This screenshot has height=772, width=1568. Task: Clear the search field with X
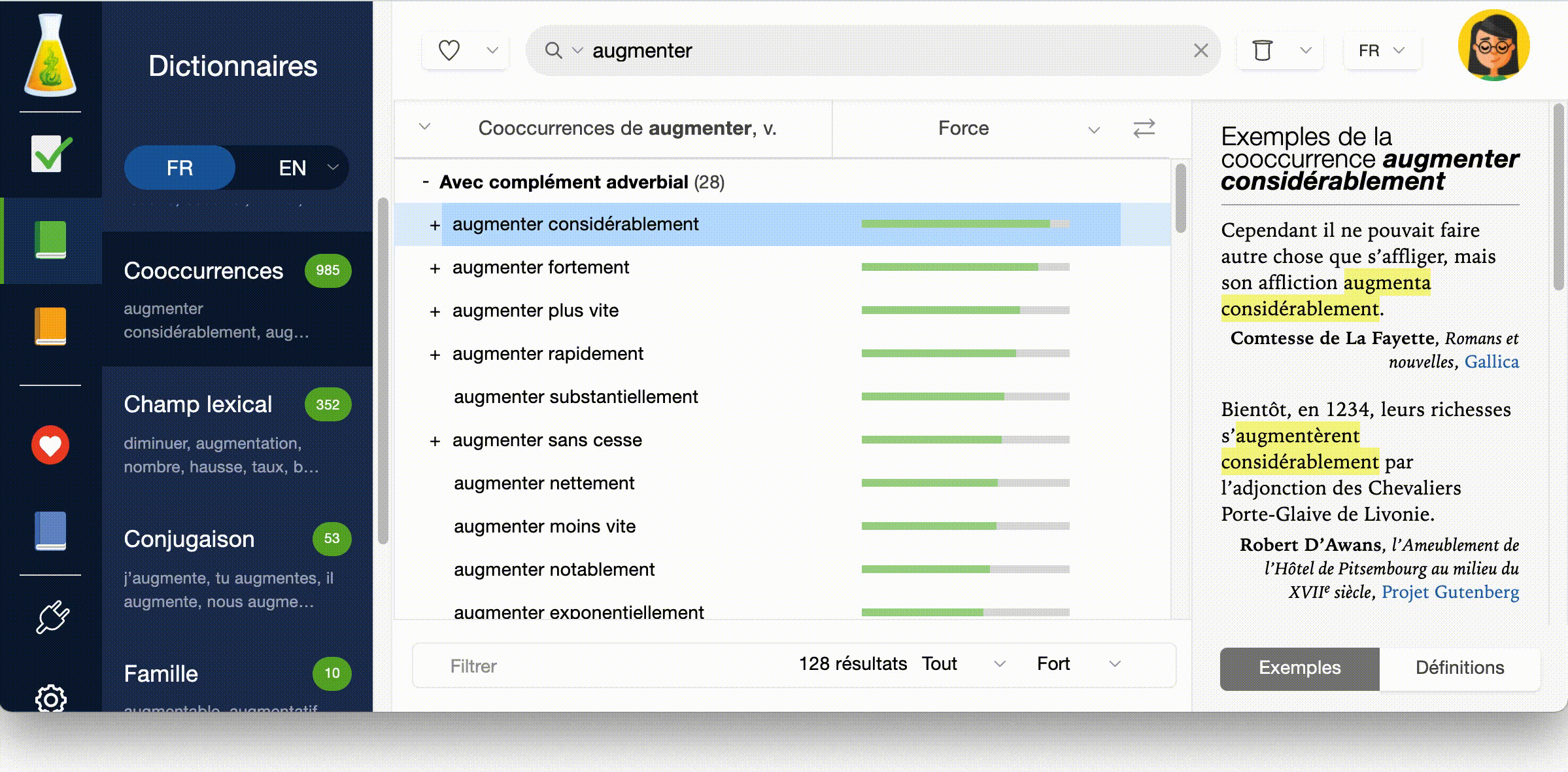coord(1201,50)
